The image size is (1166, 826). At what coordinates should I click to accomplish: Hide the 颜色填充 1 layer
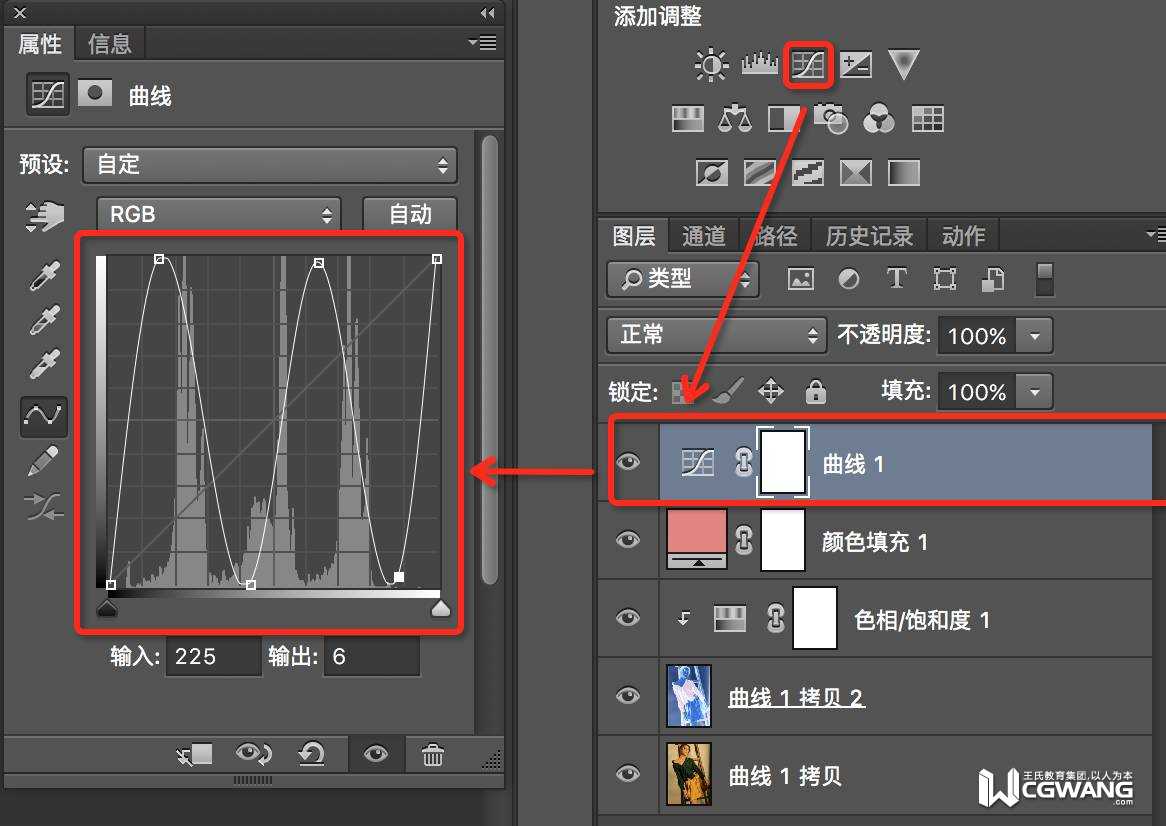coord(628,539)
